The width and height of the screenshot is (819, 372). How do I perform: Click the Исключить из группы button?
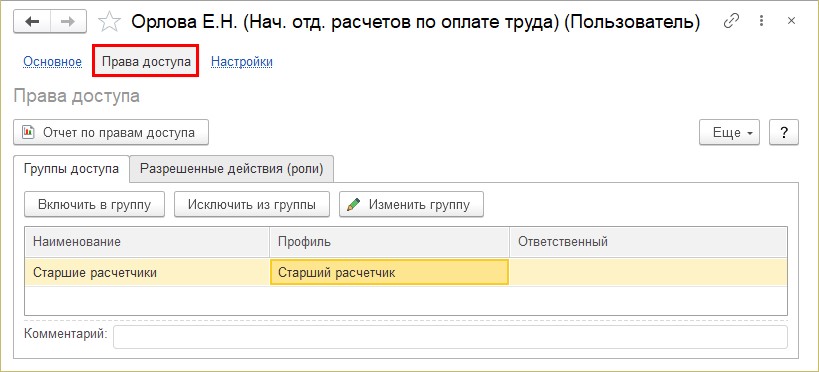(252, 204)
